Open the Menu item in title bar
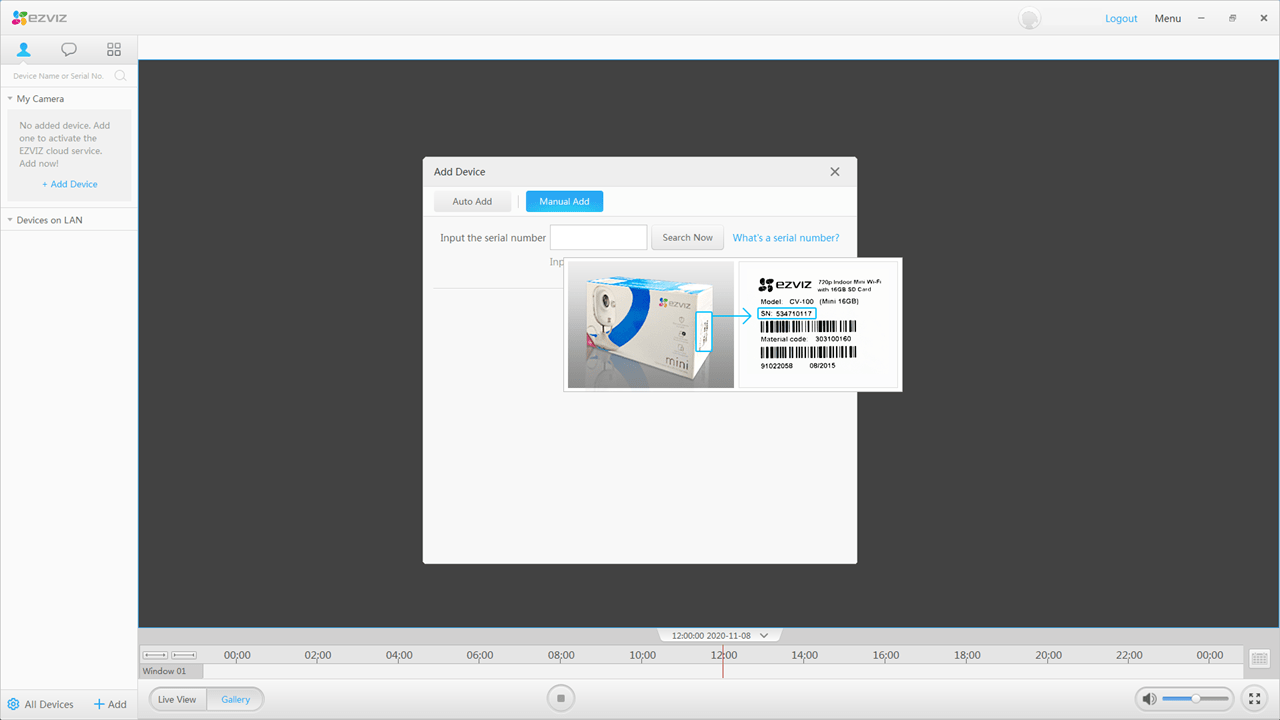Screen dimensions: 1280x720 pos(1168,18)
